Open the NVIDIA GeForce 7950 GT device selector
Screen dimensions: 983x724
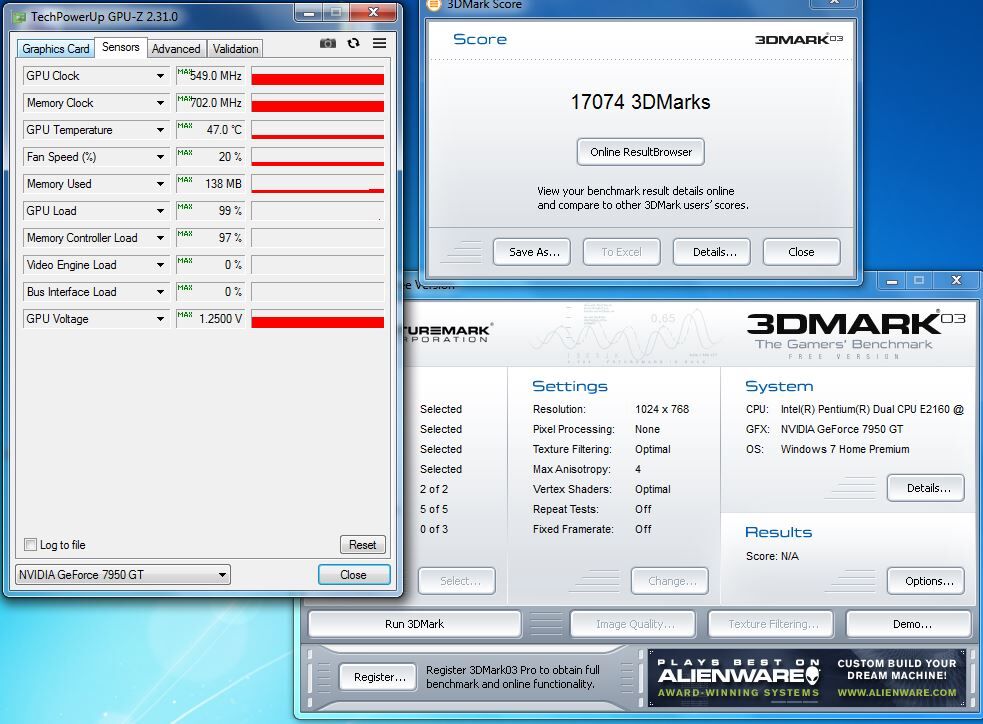[123, 574]
